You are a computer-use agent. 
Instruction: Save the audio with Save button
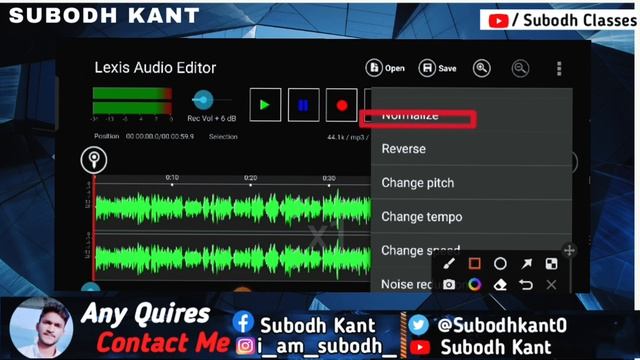(x=437, y=68)
